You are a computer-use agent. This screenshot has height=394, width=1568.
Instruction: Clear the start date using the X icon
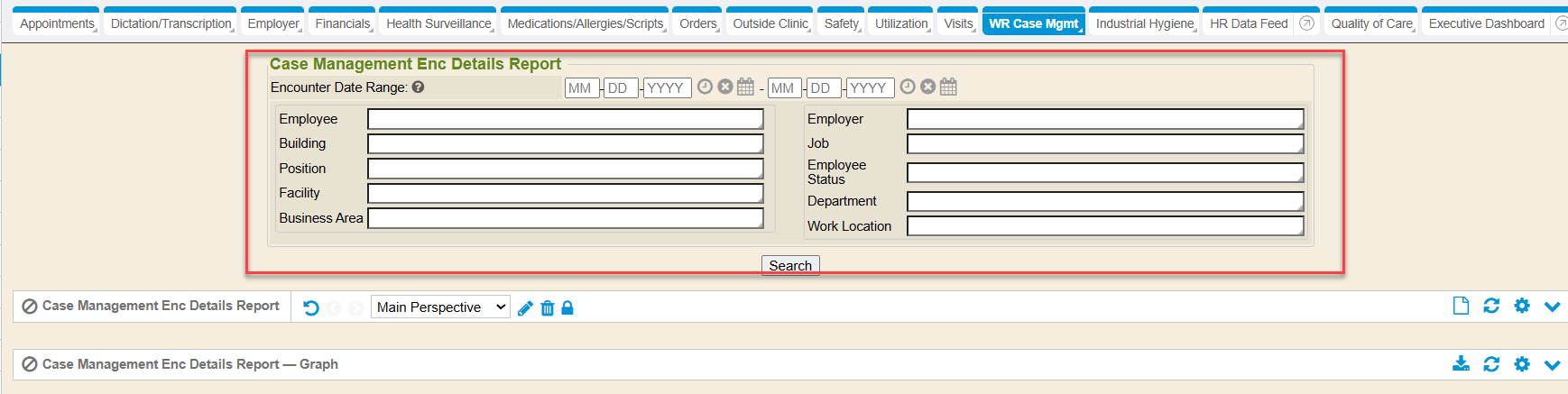coord(724,87)
